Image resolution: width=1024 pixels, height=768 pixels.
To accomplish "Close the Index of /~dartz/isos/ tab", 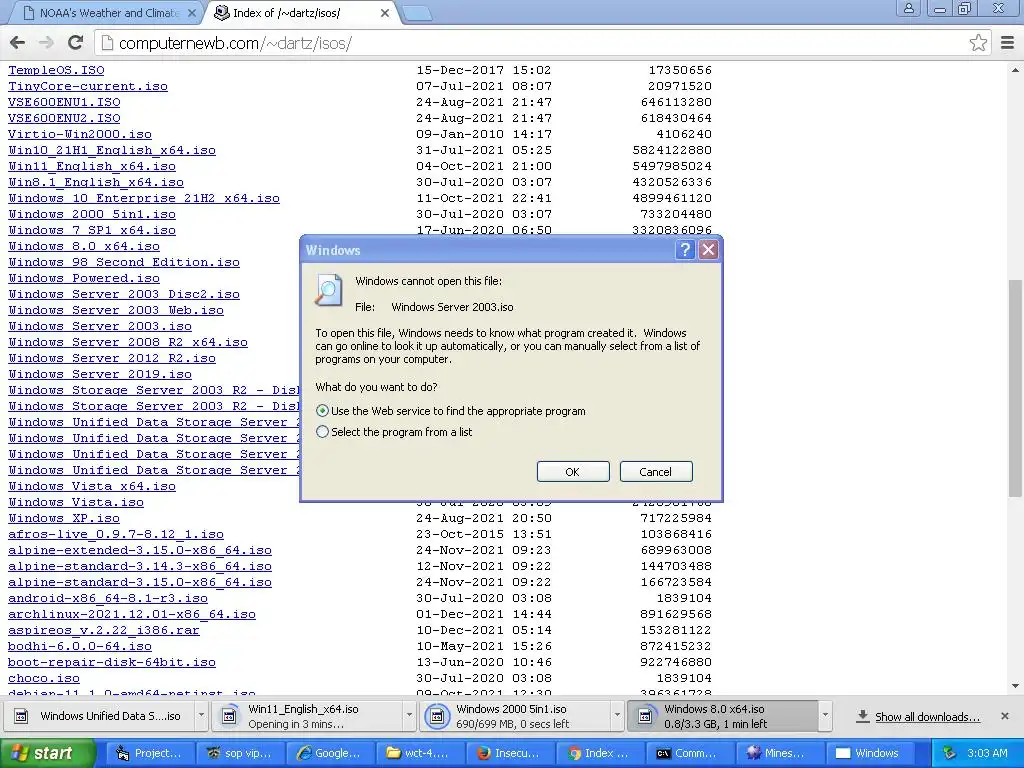I will point(385,13).
